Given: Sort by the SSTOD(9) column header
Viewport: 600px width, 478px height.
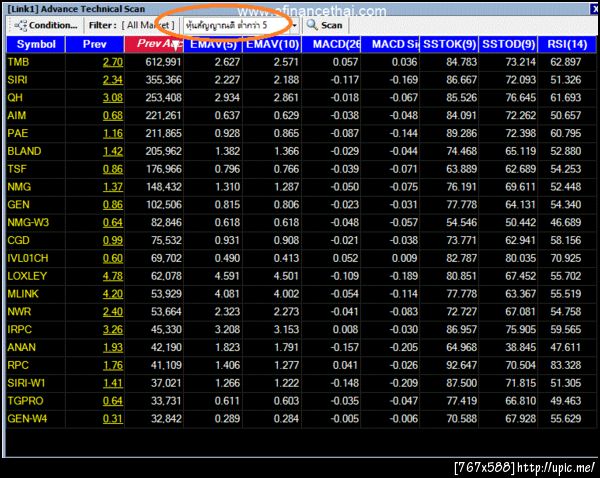Looking at the screenshot, I should (508, 44).
